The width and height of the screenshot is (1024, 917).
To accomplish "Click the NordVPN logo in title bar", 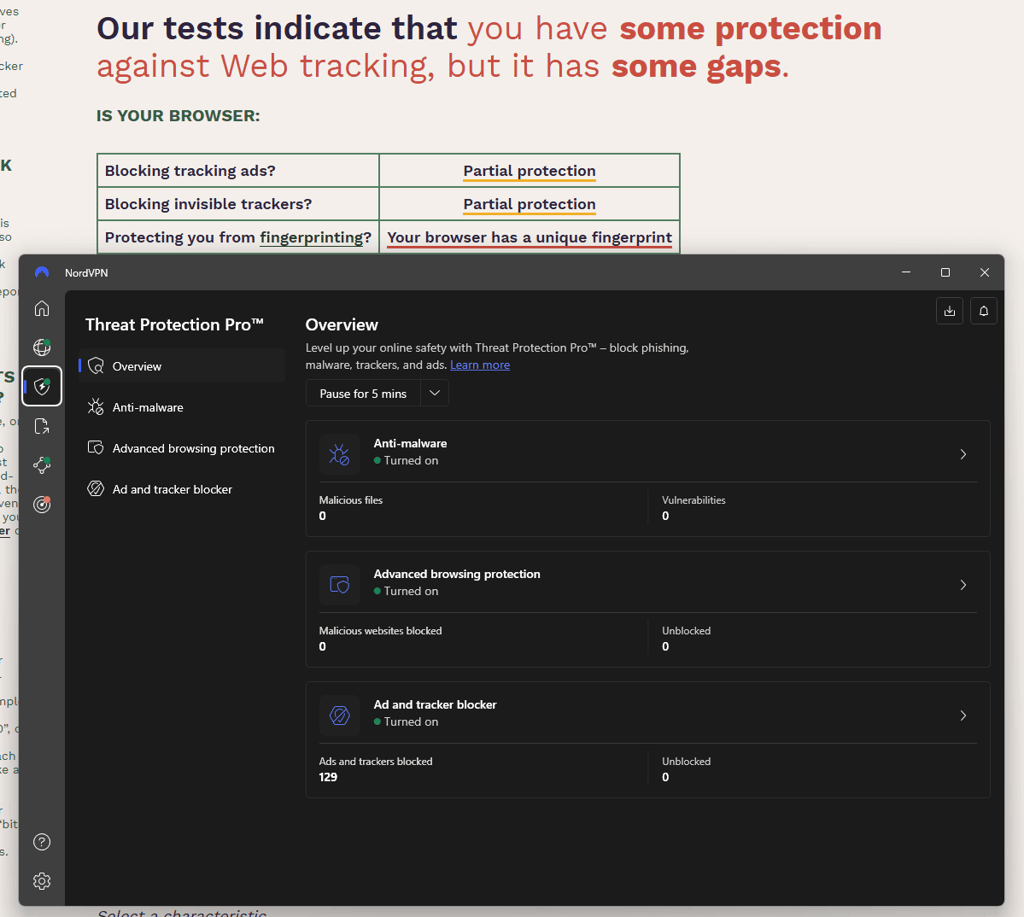I will pos(42,272).
